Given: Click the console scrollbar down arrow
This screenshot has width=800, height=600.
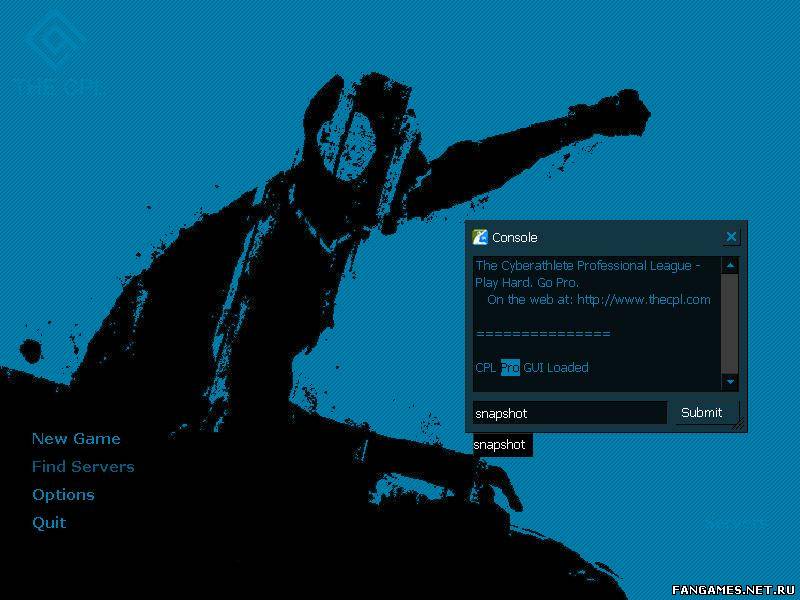Looking at the screenshot, I should pos(730,382).
